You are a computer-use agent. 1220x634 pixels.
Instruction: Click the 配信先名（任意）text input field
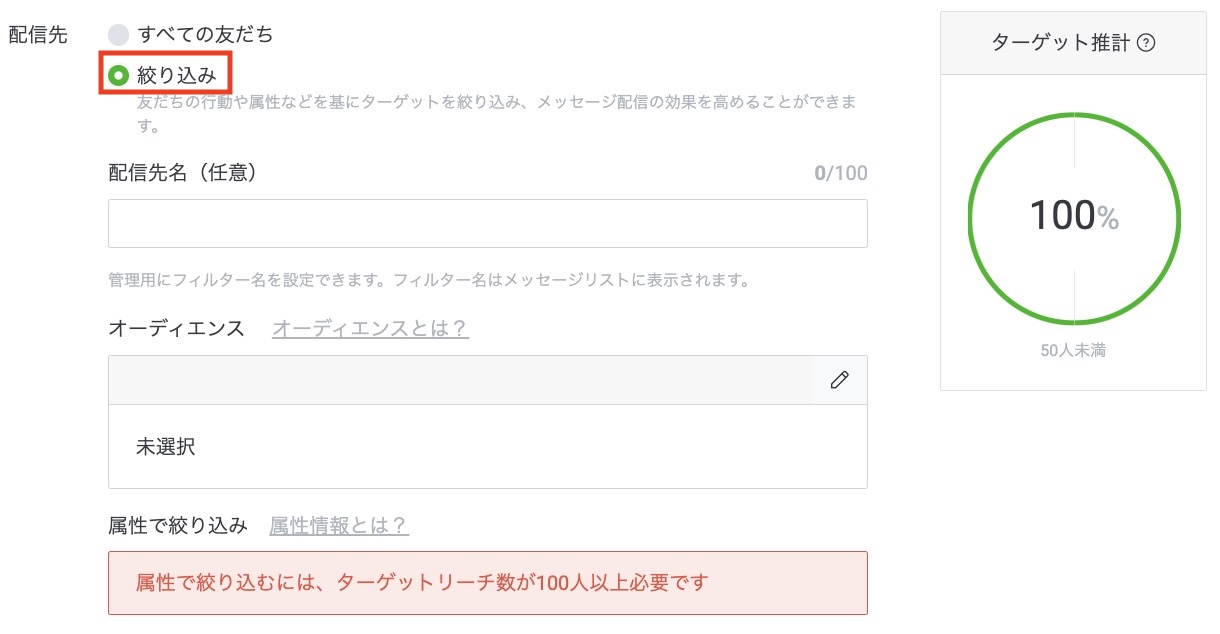487,222
